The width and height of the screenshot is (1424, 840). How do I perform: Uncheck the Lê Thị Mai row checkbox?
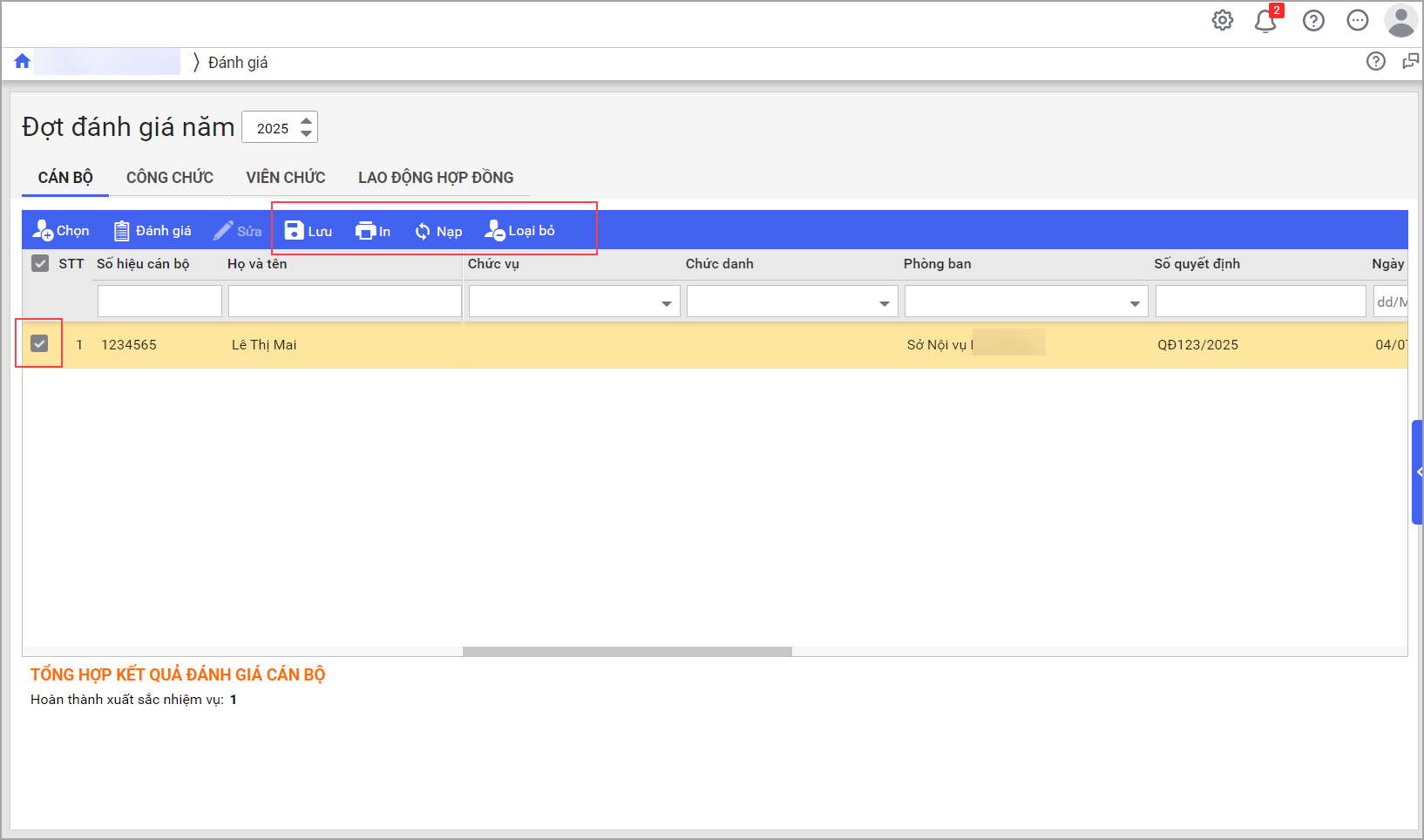pos(39,343)
